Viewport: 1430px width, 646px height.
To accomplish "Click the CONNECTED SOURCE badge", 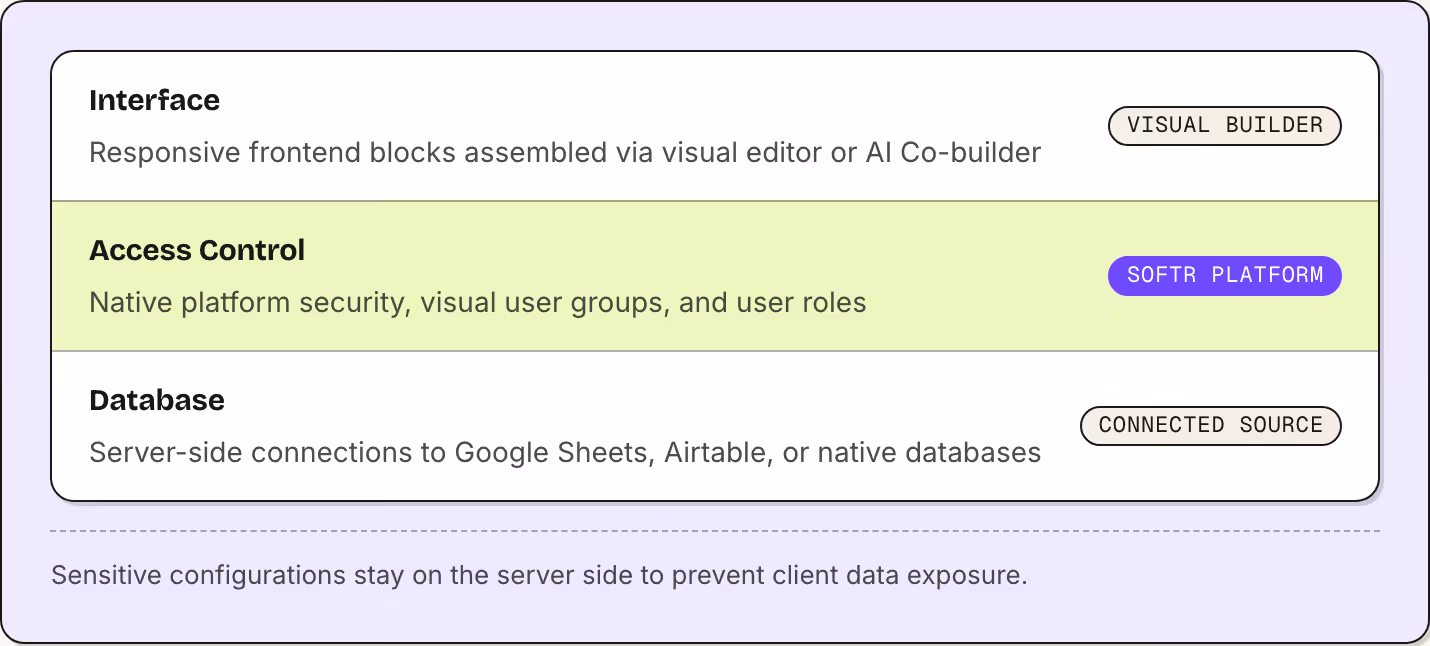I will coord(1210,426).
